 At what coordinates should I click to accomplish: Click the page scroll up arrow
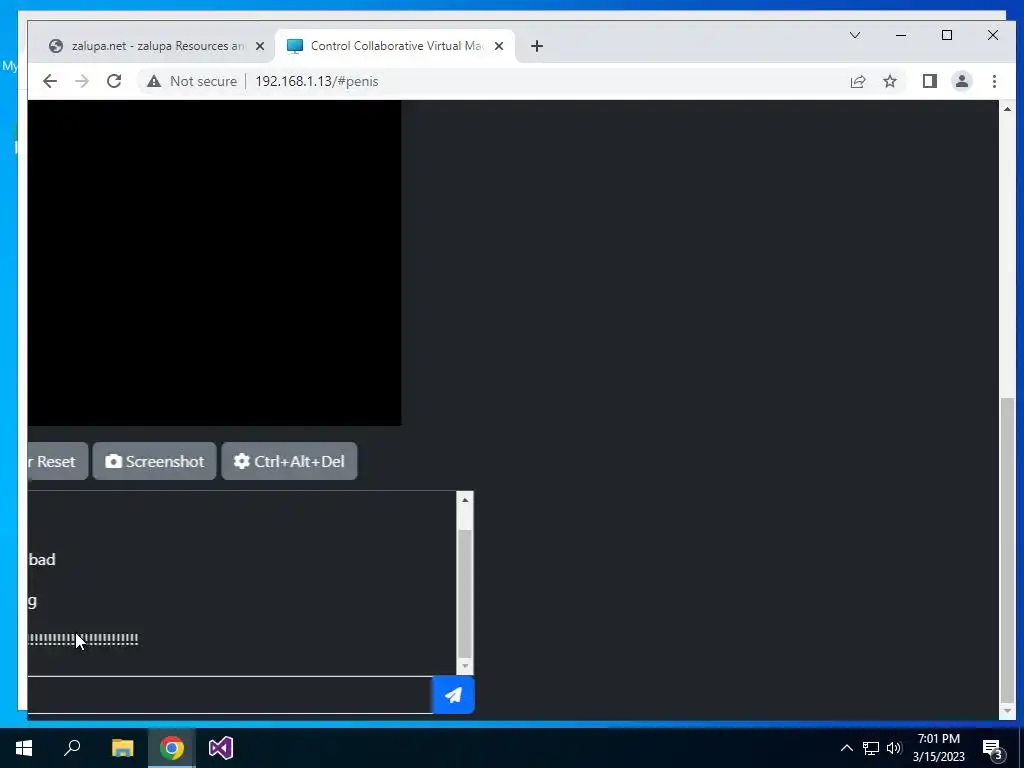point(1008,109)
